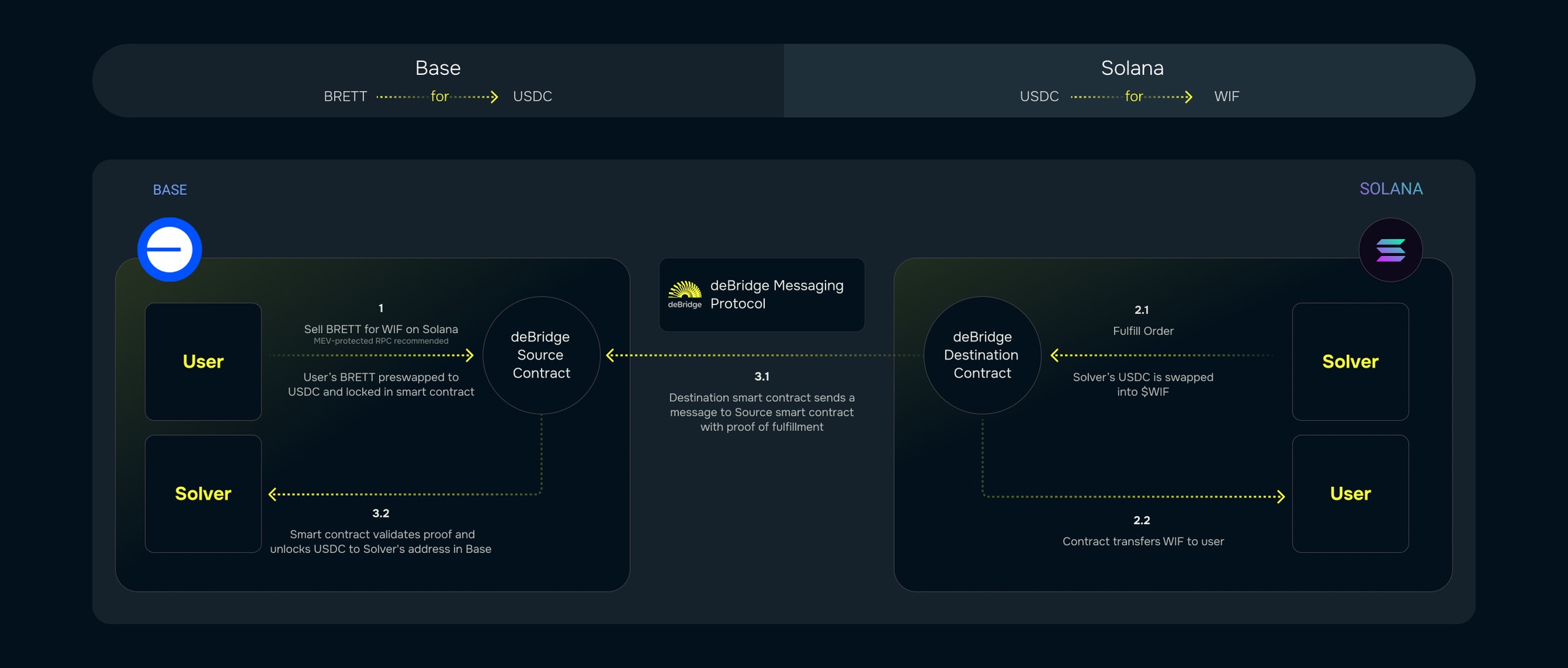Click the USDC label under Solana header
This screenshot has width=1568, height=668.
pos(1039,97)
